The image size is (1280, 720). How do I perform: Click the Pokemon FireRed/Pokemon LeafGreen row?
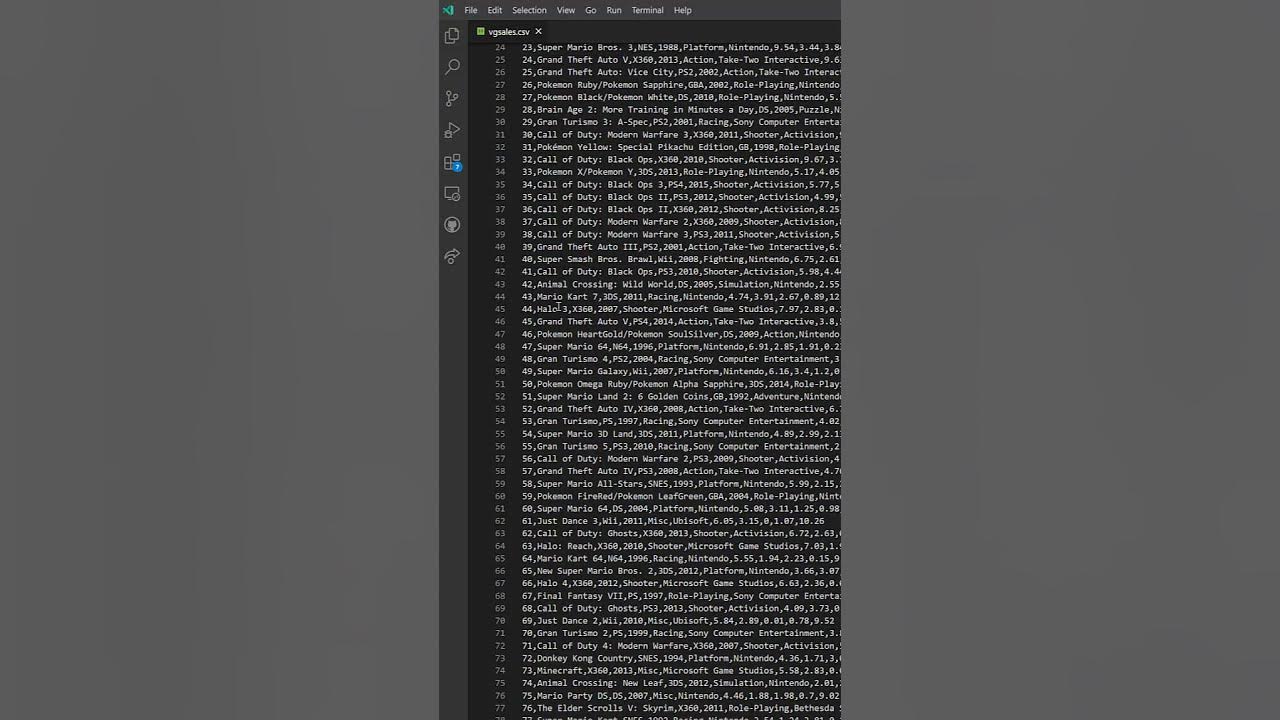click(681, 496)
